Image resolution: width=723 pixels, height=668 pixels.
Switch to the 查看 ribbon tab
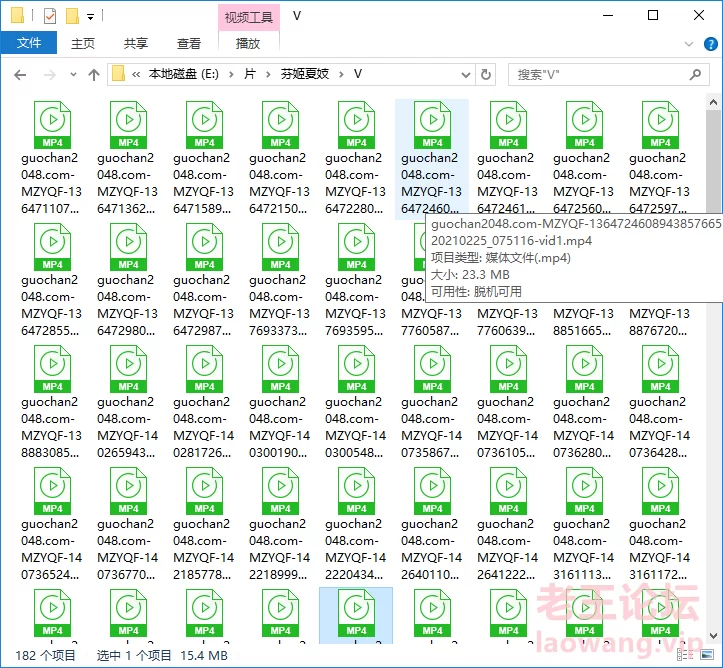189,43
